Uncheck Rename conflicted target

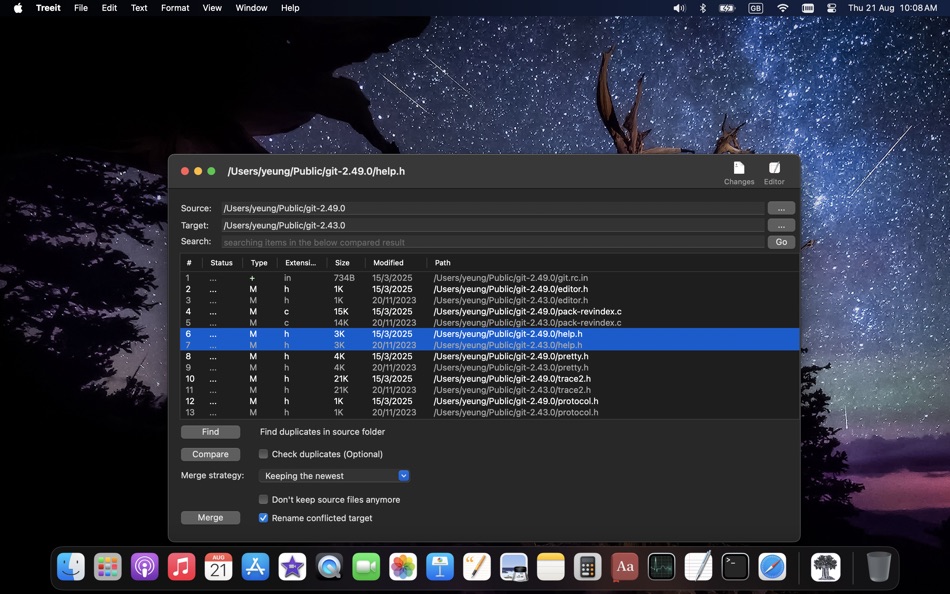coord(263,518)
